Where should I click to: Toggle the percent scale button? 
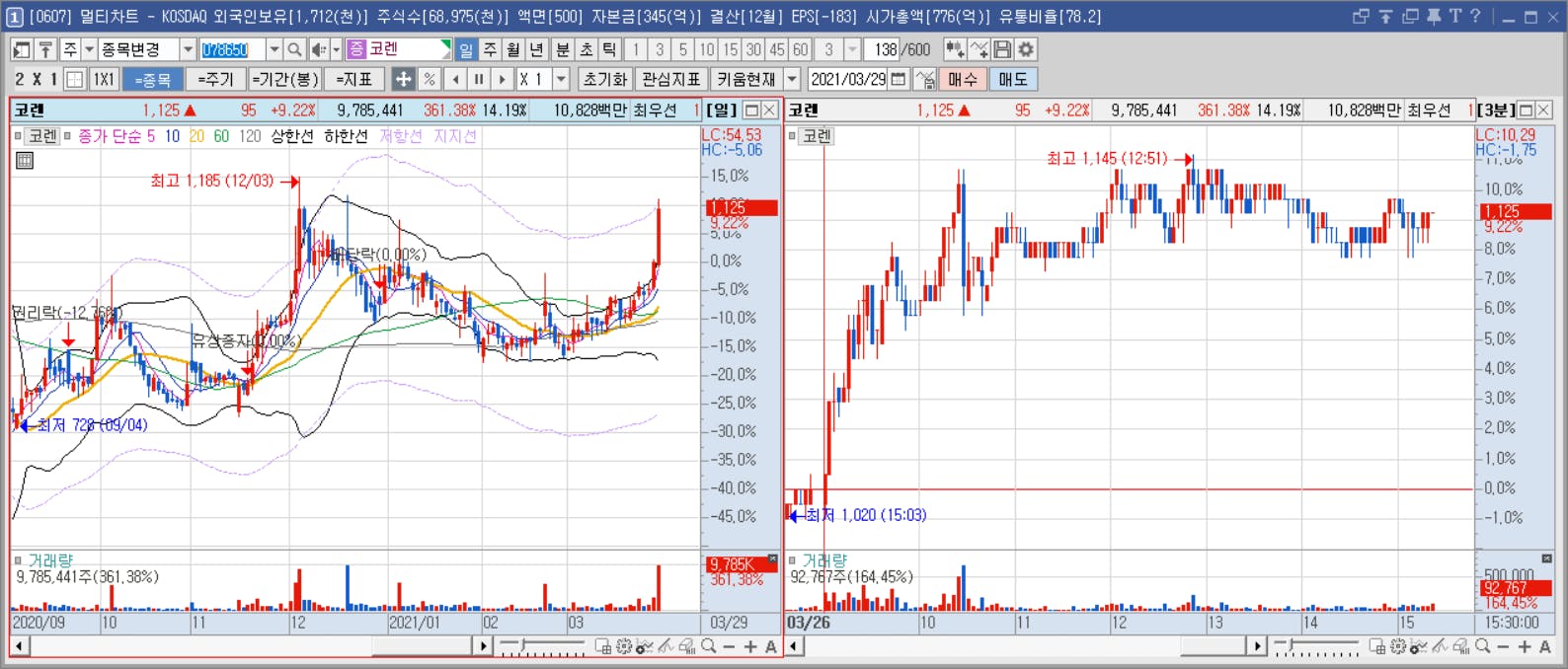pyautogui.click(x=430, y=79)
